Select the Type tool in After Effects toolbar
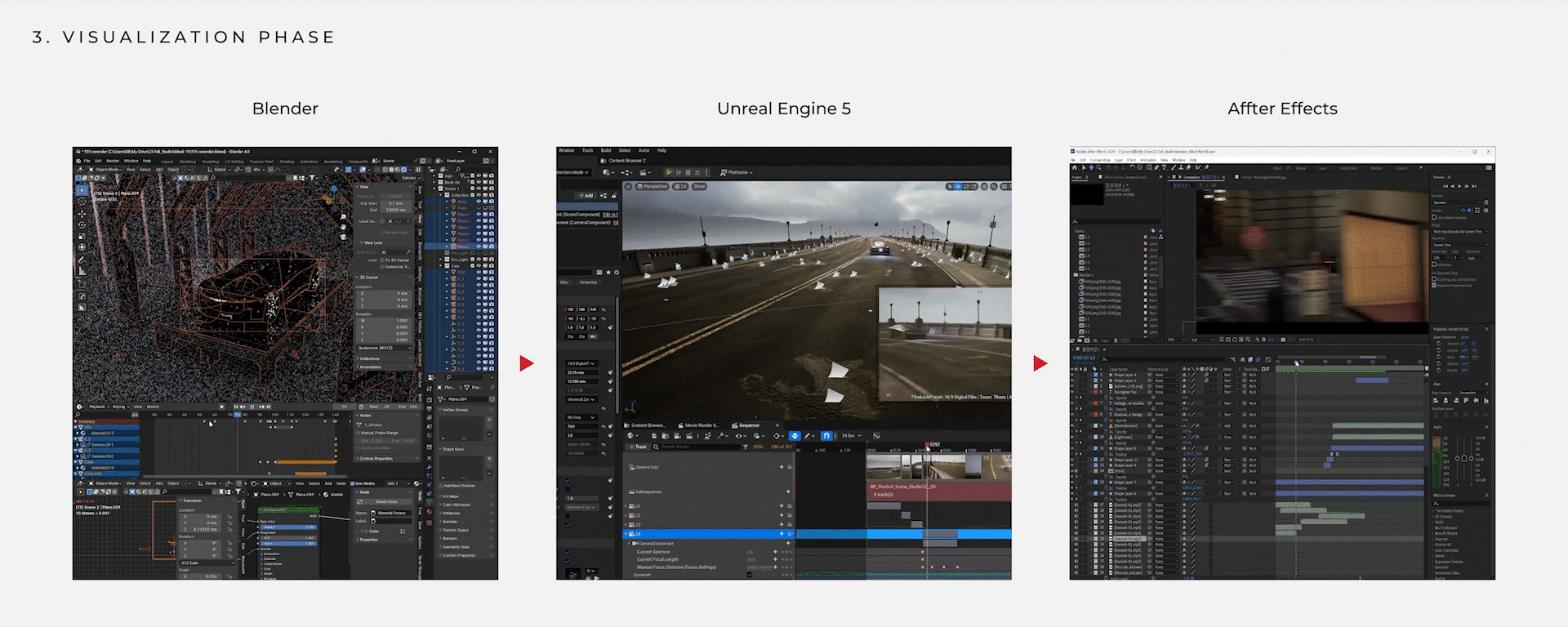1568x627 pixels. [x=1164, y=167]
